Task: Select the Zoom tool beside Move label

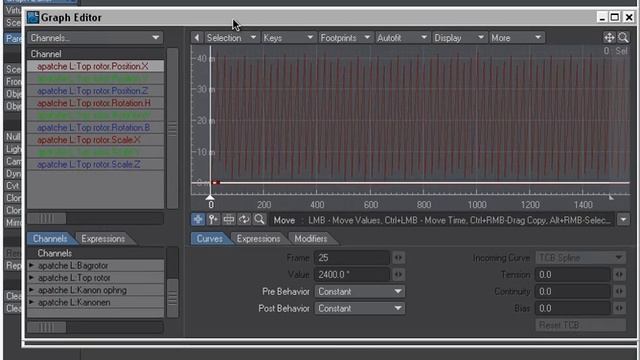Action: pyautogui.click(x=259, y=220)
